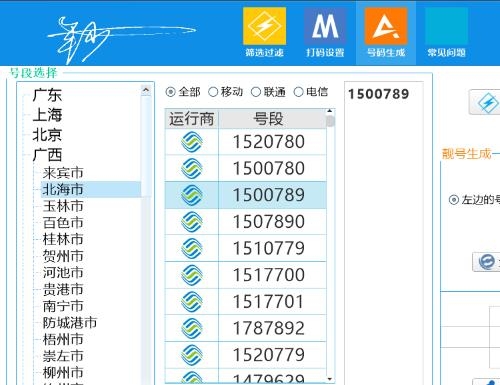Open the 打码设置 M icon
This screenshot has width=500, height=385.
325,26
